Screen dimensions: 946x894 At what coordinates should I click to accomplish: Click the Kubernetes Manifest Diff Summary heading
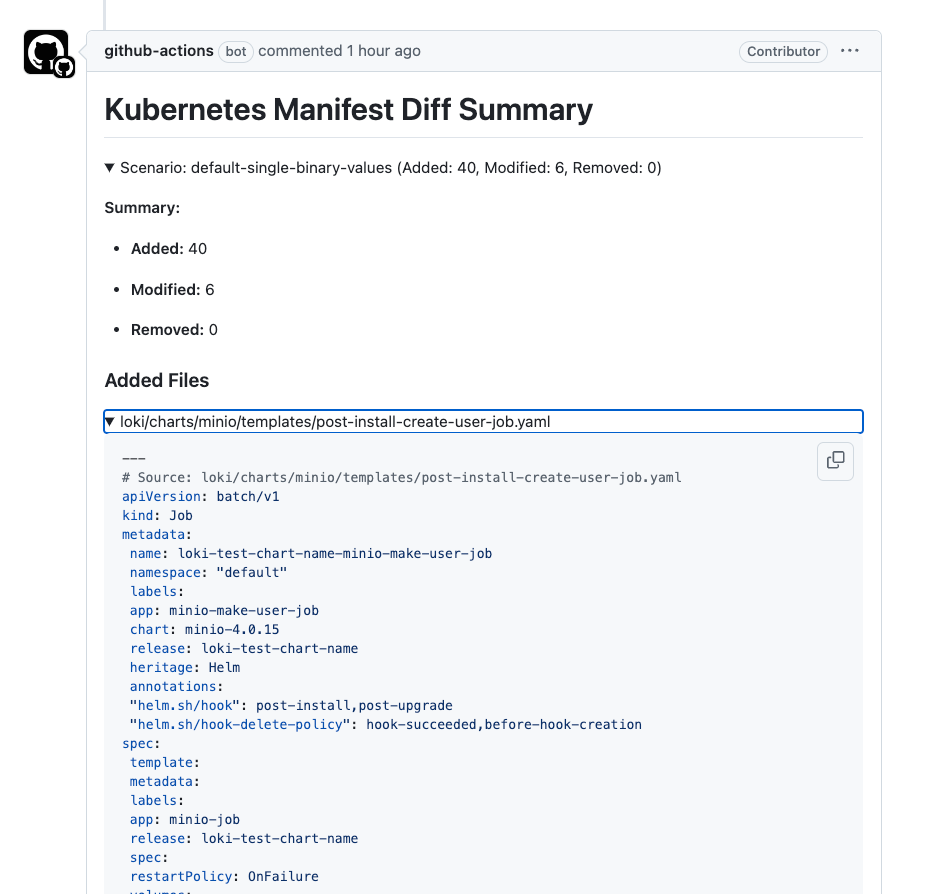(x=348, y=109)
